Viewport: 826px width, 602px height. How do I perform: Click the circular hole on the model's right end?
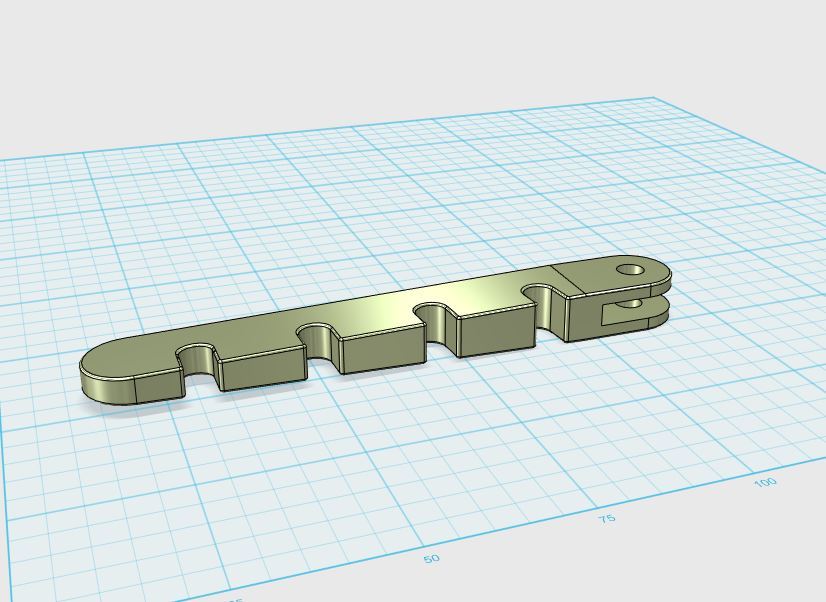630,269
